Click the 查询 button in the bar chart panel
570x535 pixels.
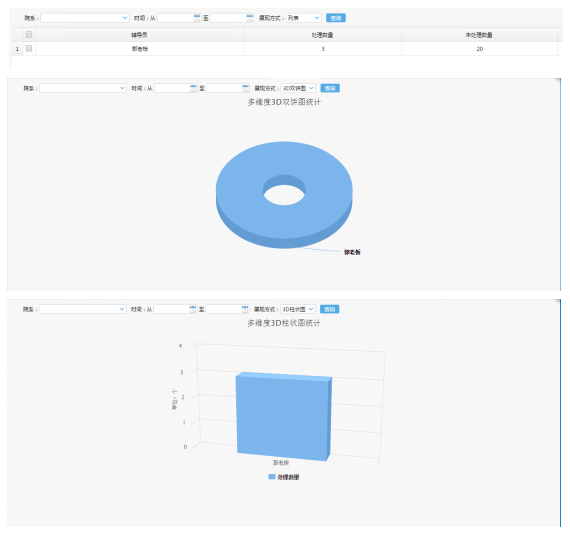tap(329, 309)
